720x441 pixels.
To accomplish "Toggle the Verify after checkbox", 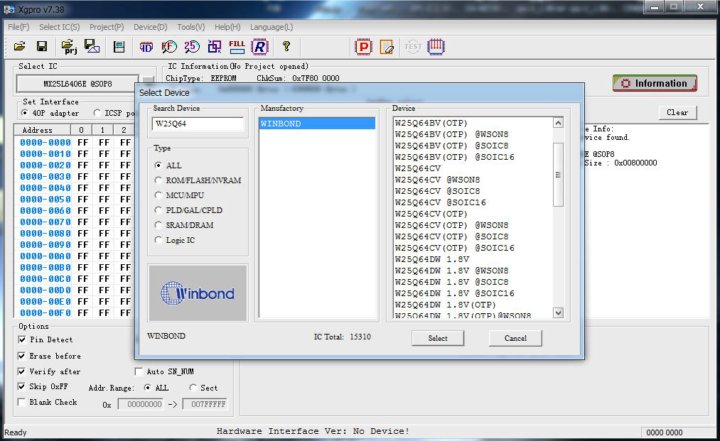I will click(x=22, y=371).
